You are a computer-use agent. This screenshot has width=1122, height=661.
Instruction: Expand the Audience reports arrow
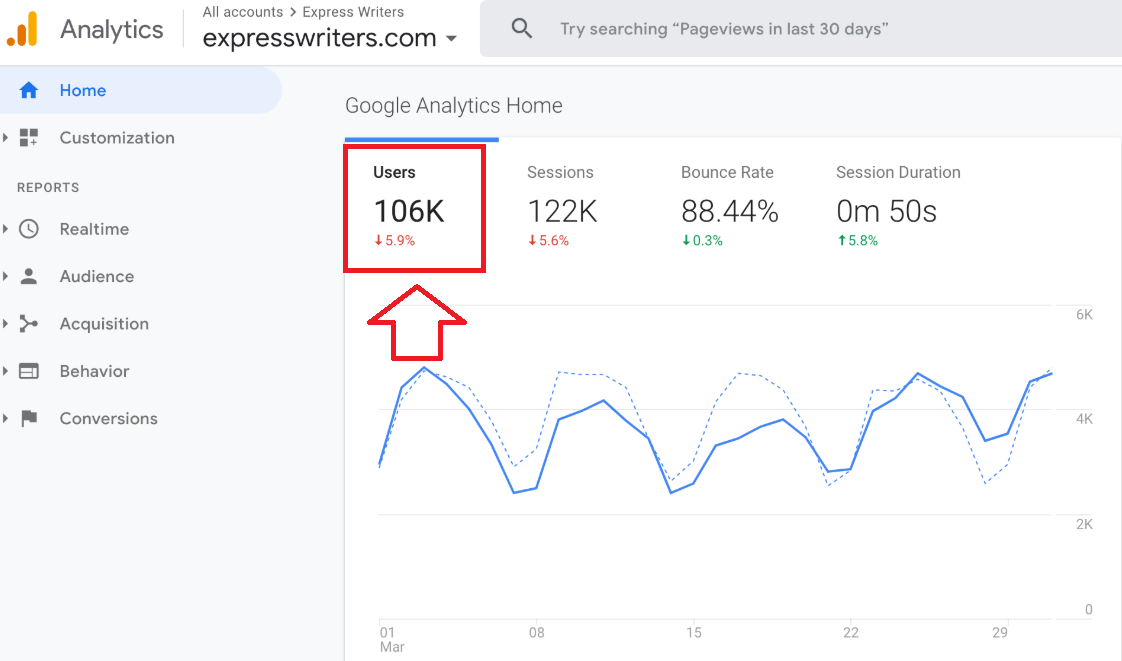tap(6, 276)
